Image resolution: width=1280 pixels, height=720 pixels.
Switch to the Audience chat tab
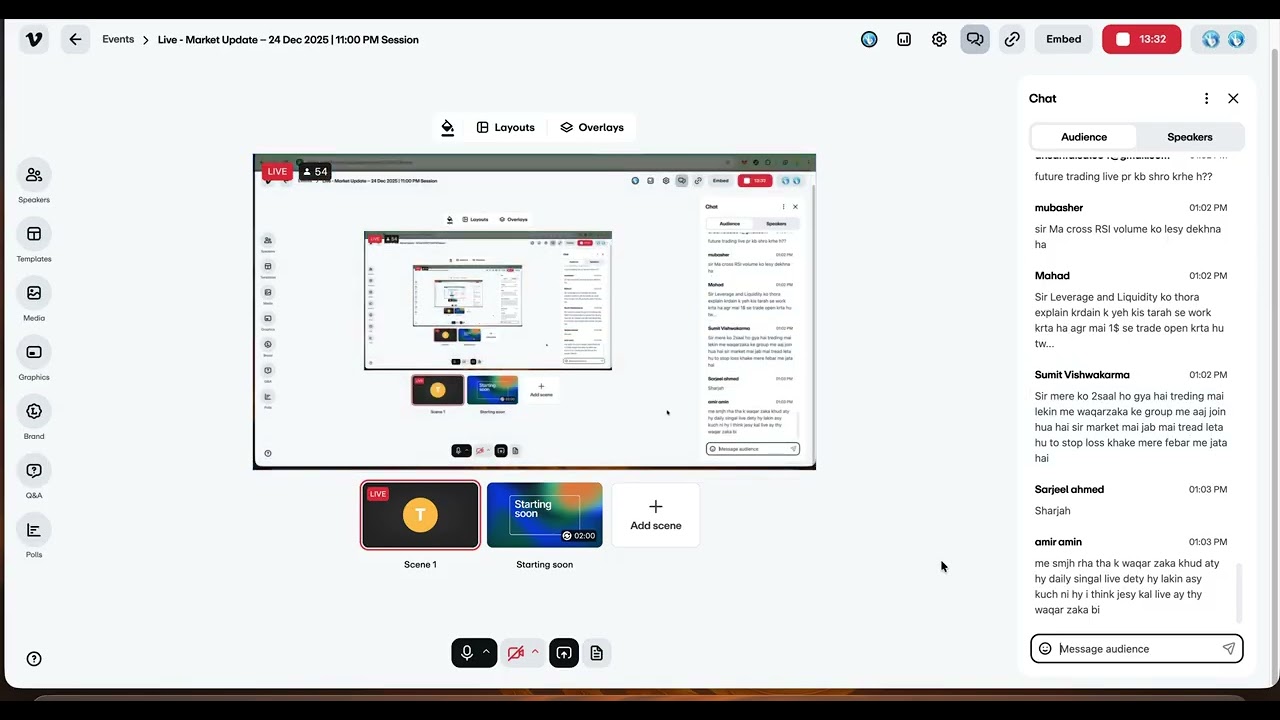pos(1084,137)
